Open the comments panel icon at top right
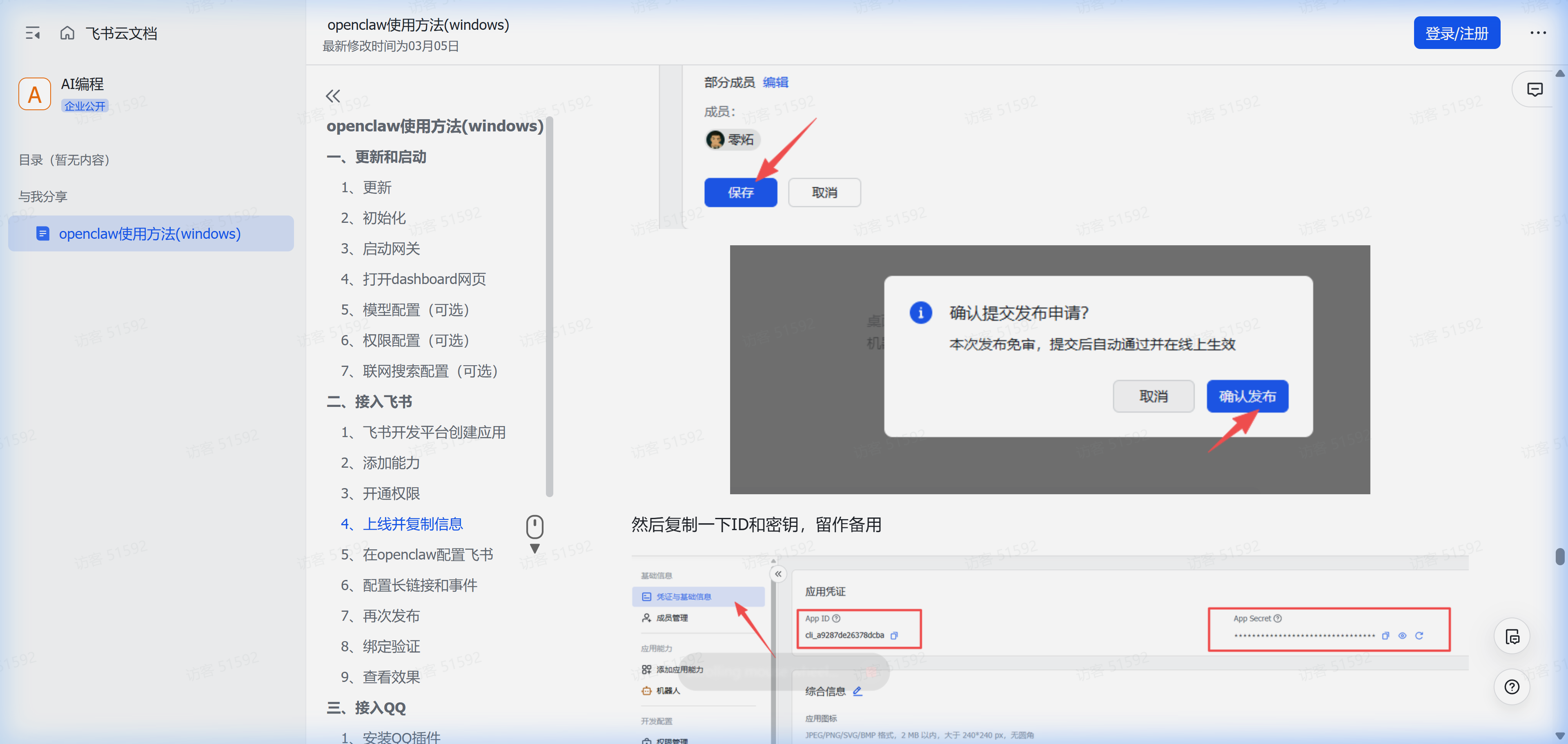 (x=1535, y=89)
